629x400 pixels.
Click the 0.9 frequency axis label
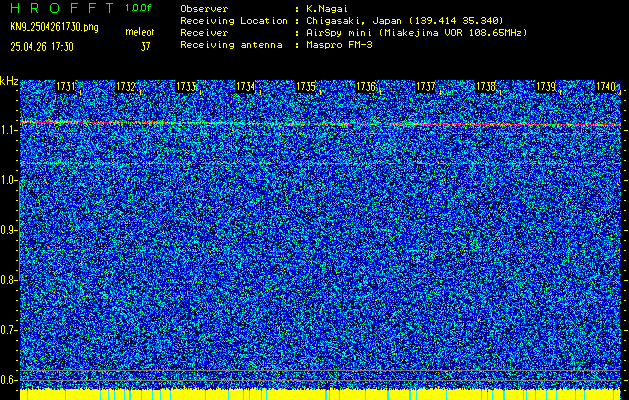7,230
